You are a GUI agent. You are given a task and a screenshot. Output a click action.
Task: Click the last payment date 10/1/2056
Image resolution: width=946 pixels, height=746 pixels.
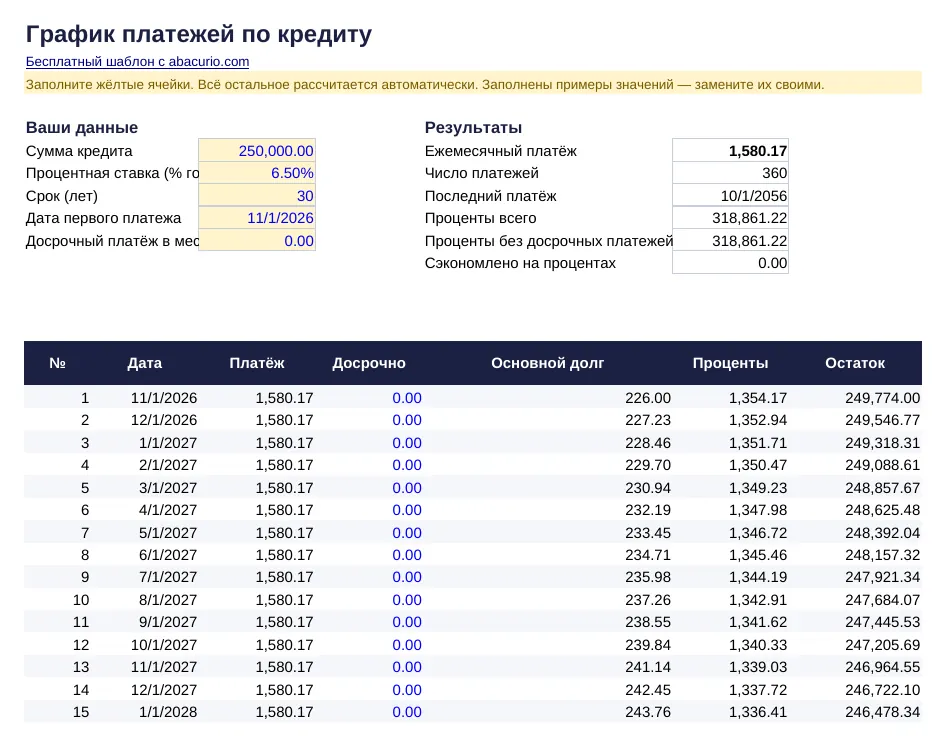(730, 196)
